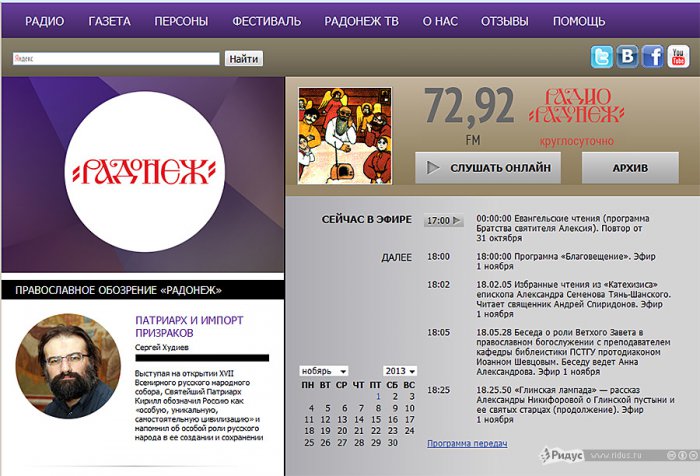700x476 pixels.
Task: Select date 1 in the calendar
Action: point(378,396)
